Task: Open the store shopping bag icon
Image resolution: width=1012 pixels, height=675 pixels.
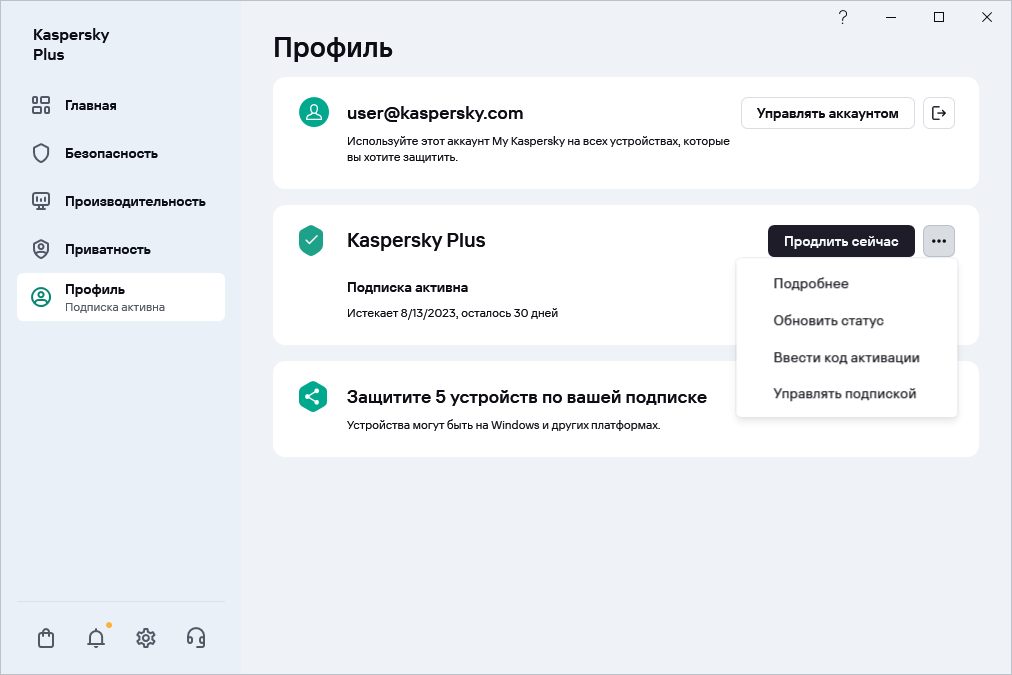Action: (45, 638)
